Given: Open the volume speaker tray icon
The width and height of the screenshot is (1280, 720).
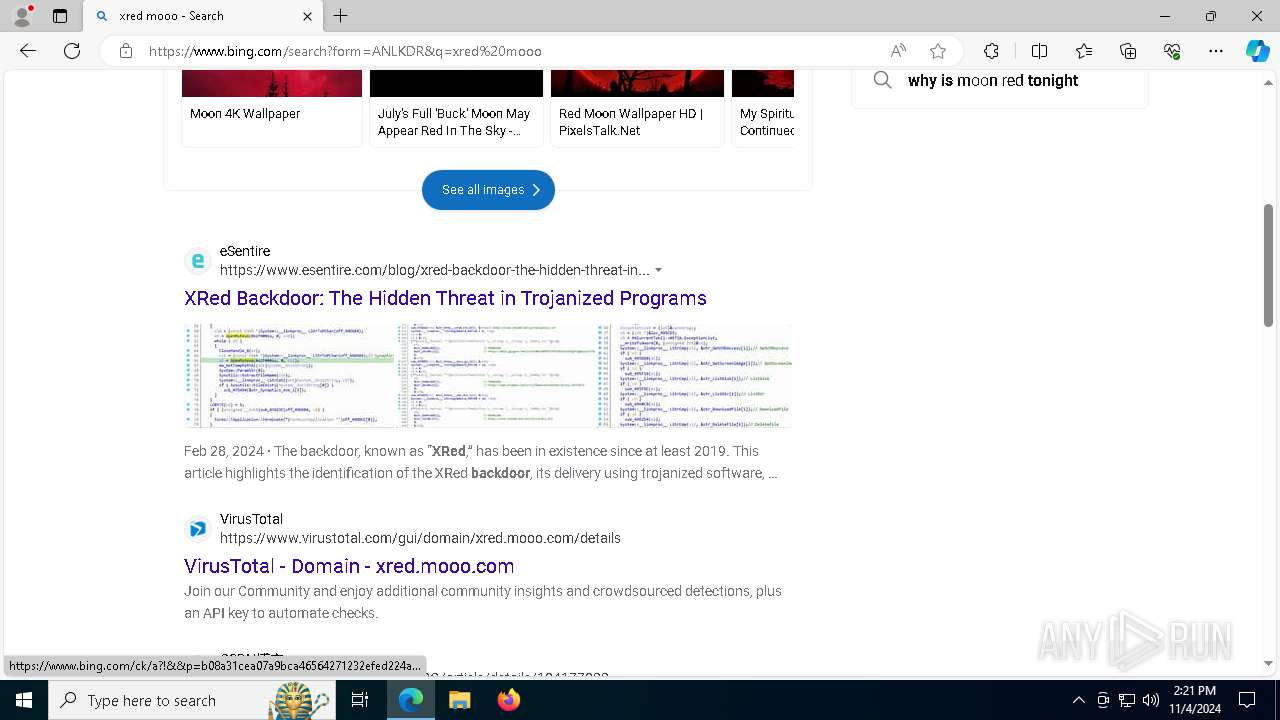Looking at the screenshot, I should coord(1151,700).
